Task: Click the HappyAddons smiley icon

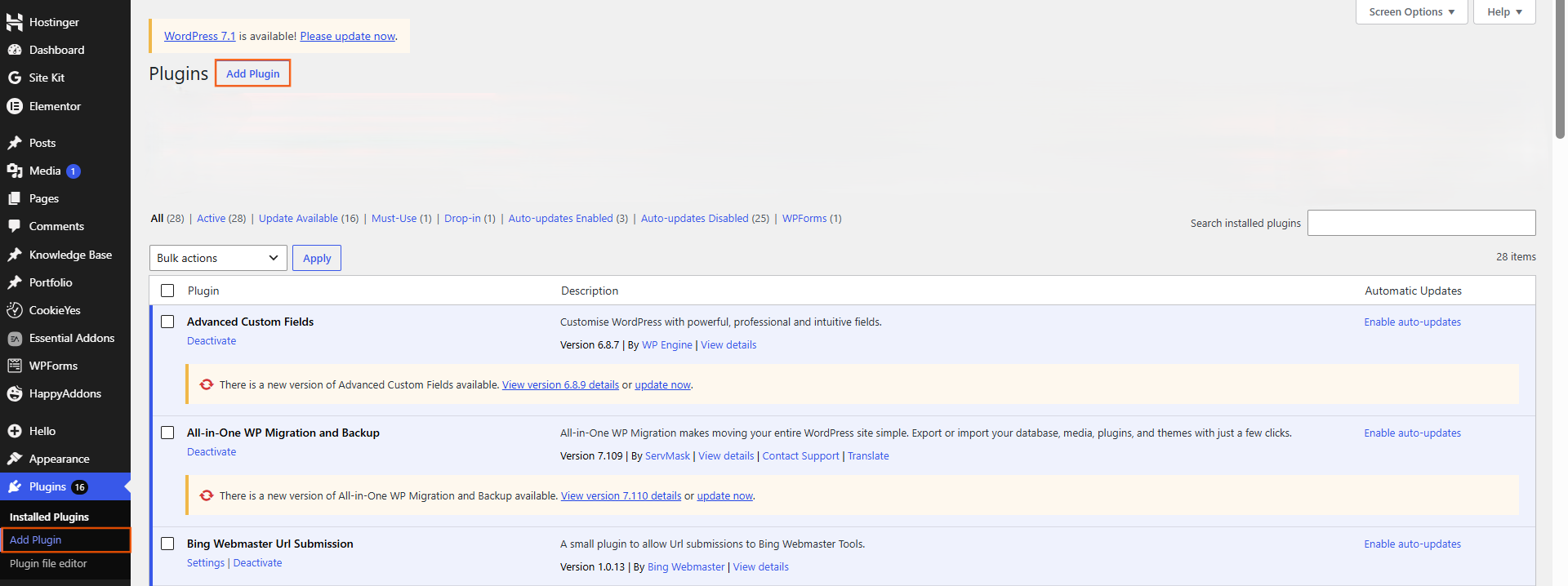Action: pyautogui.click(x=15, y=393)
